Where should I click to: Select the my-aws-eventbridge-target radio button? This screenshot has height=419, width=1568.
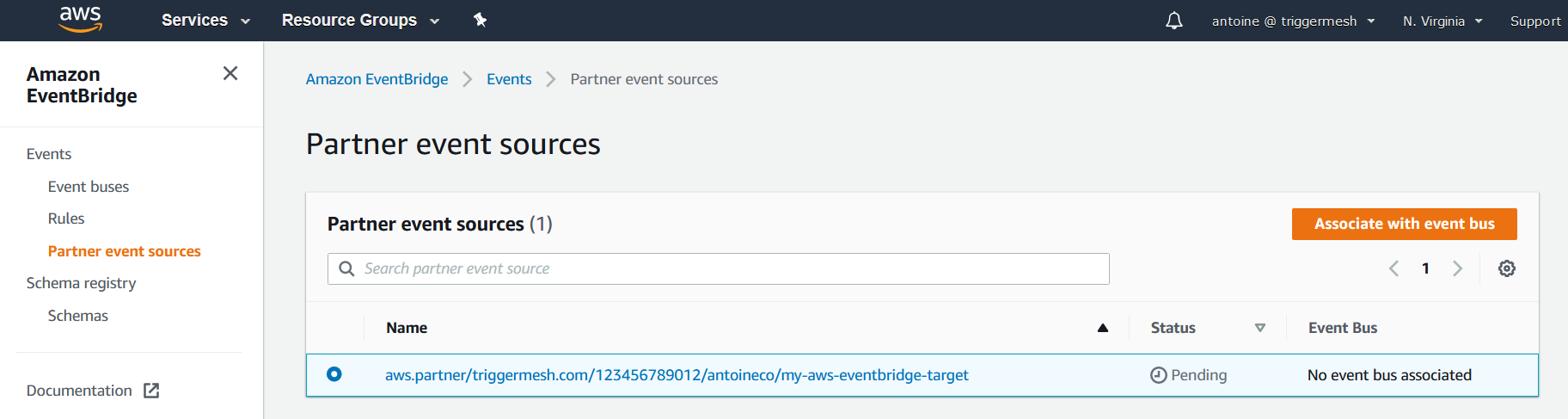pyautogui.click(x=334, y=374)
